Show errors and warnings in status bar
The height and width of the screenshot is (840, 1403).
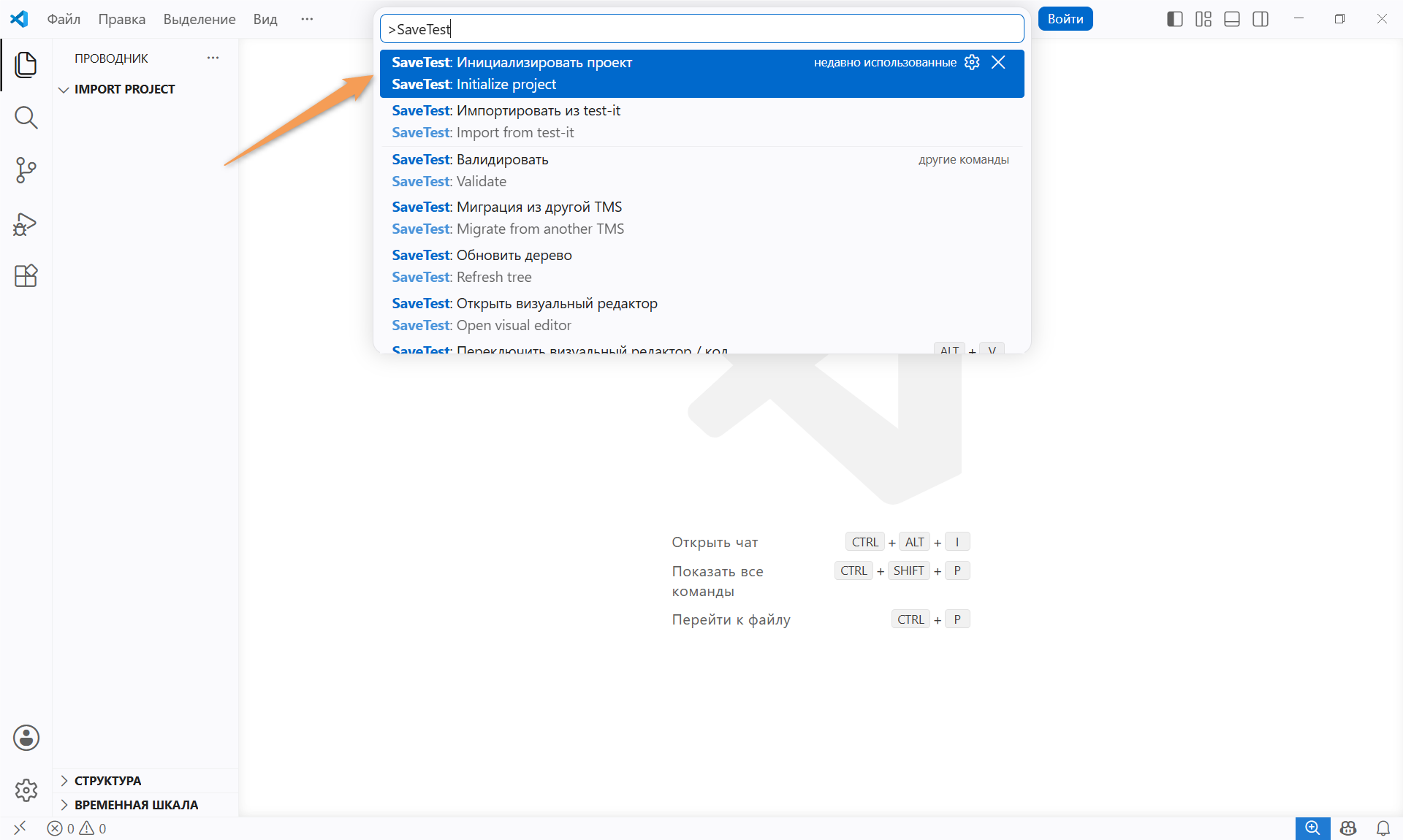coord(77,828)
